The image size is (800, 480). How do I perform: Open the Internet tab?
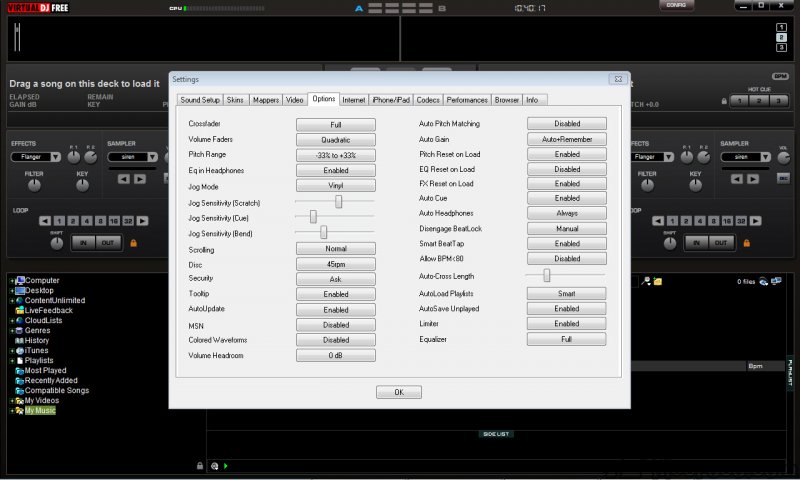click(354, 100)
